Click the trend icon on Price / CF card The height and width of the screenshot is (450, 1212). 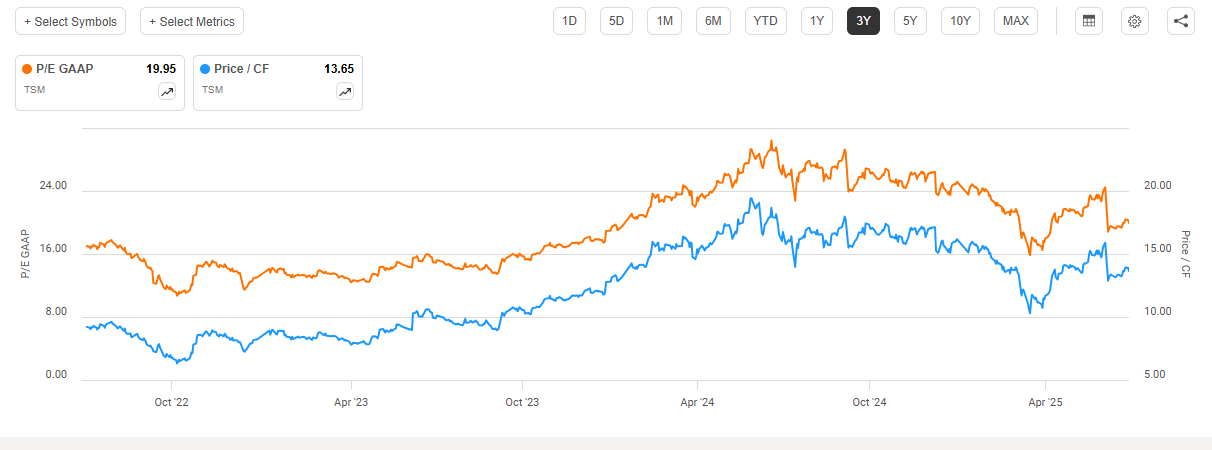click(x=344, y=92)
